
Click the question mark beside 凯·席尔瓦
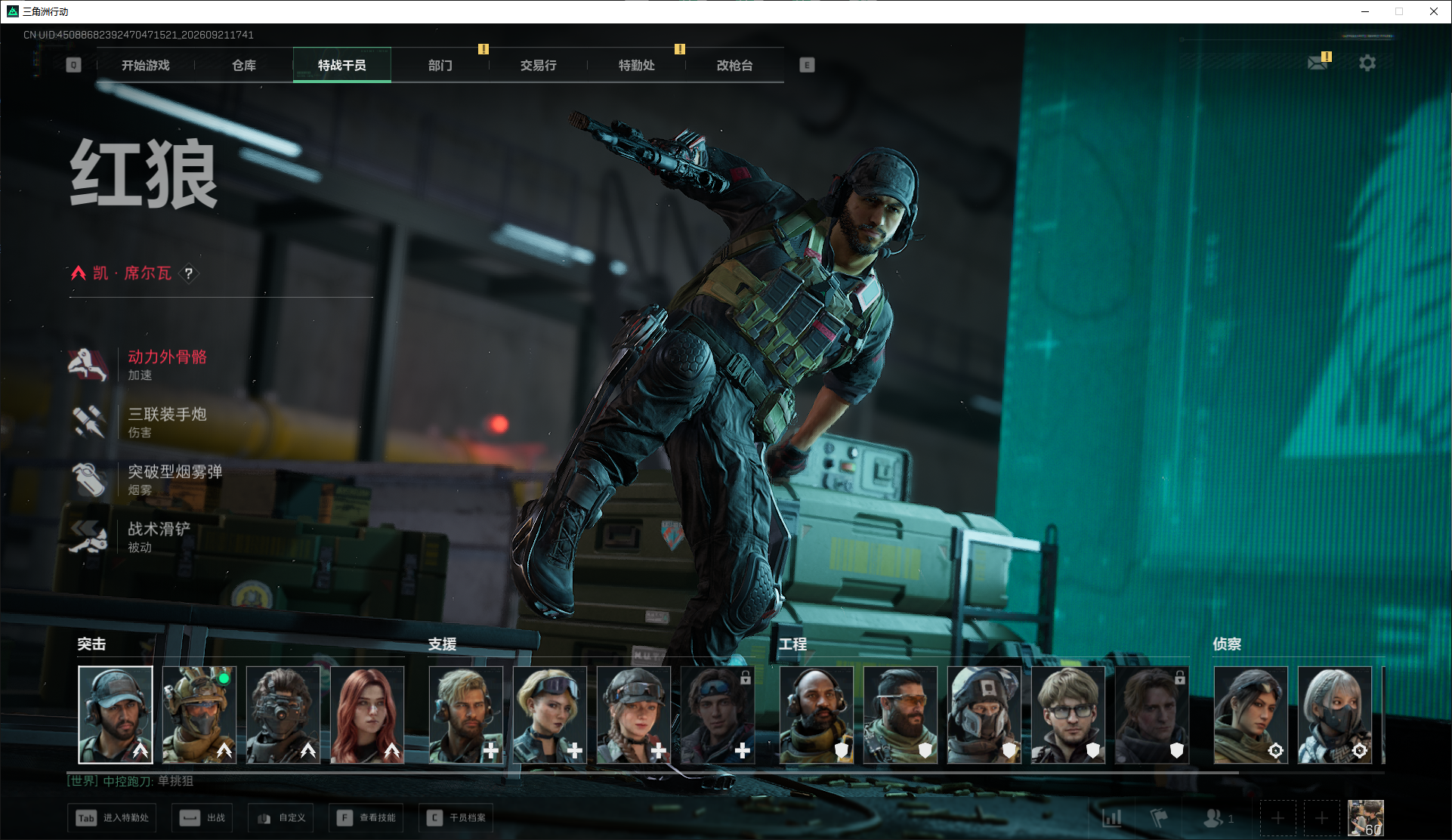pos(189,273)
